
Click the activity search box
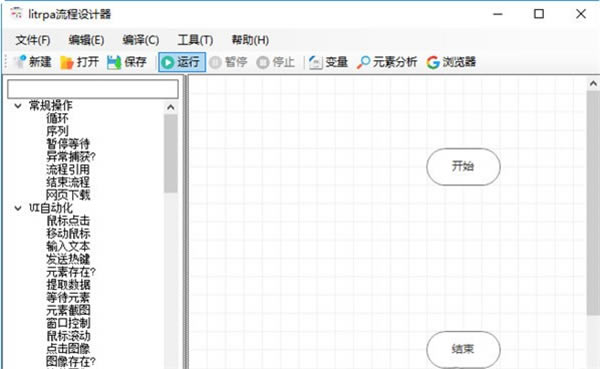(x=93, y=89)
